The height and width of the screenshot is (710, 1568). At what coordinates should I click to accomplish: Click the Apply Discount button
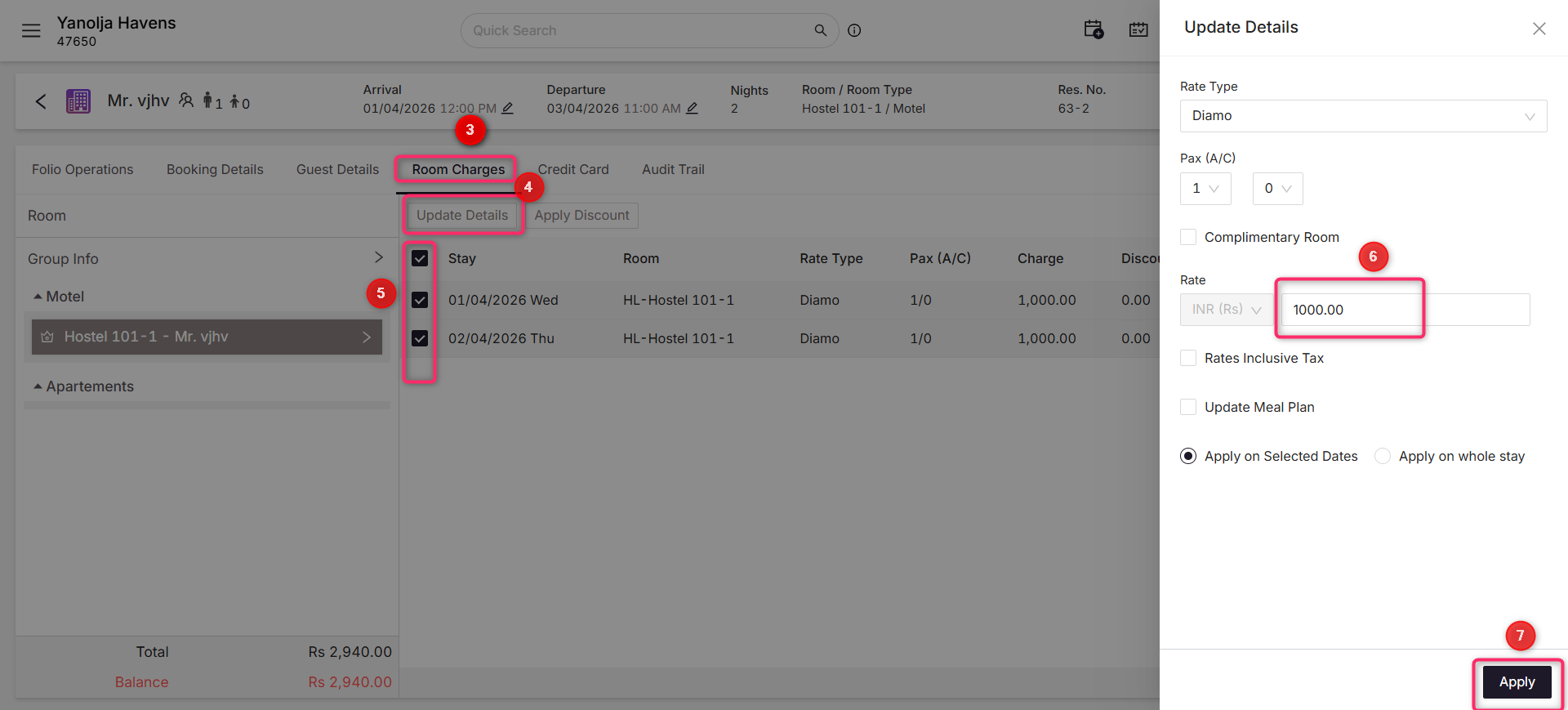click(581, 215)
